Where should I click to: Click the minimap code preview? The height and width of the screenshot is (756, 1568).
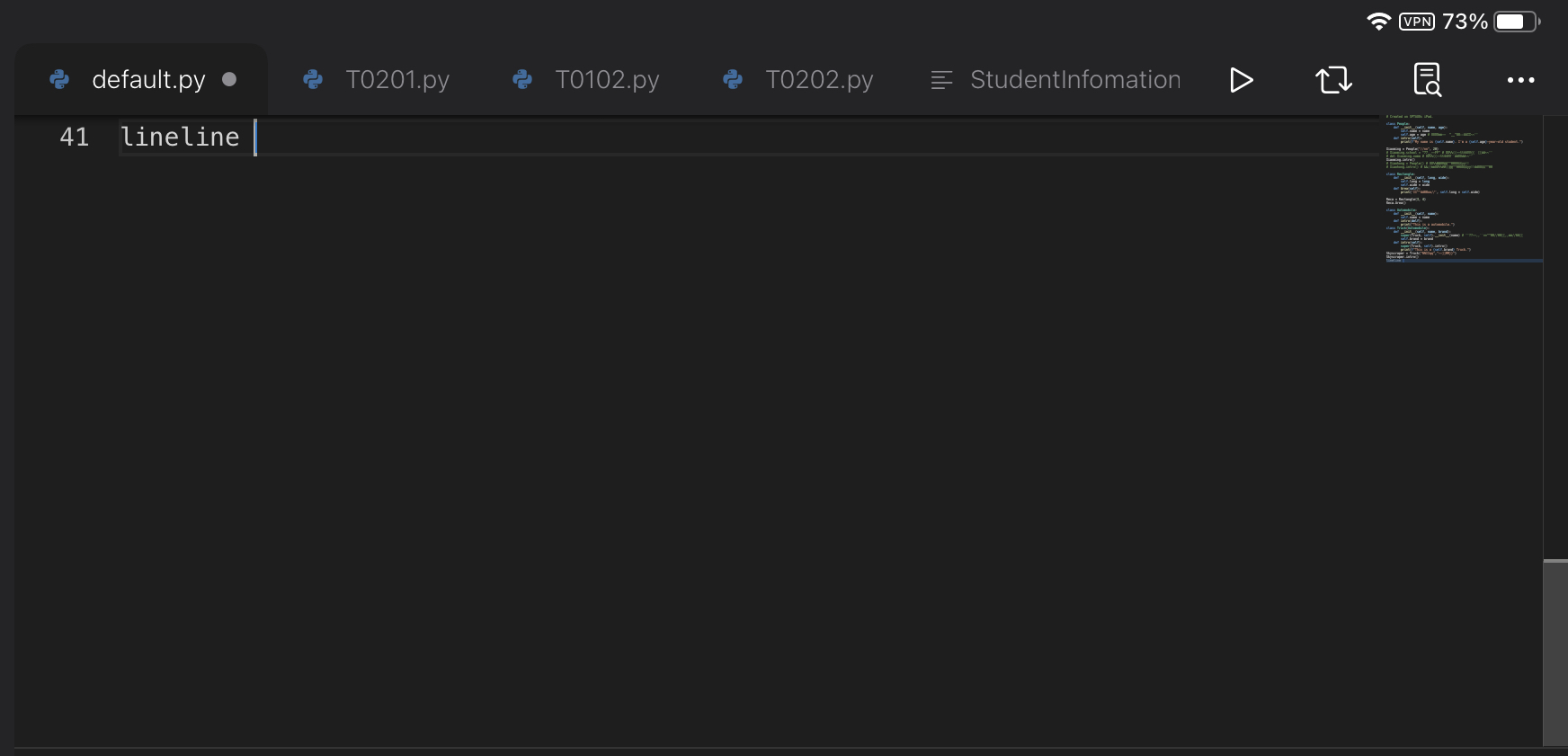(x=1463, y=189)
